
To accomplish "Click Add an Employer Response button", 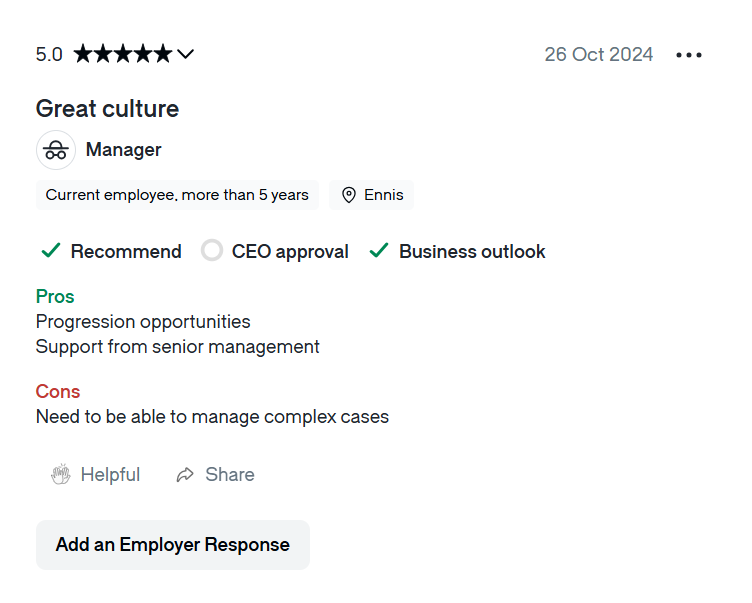I will pyautogui.click(x=173, y=545).
